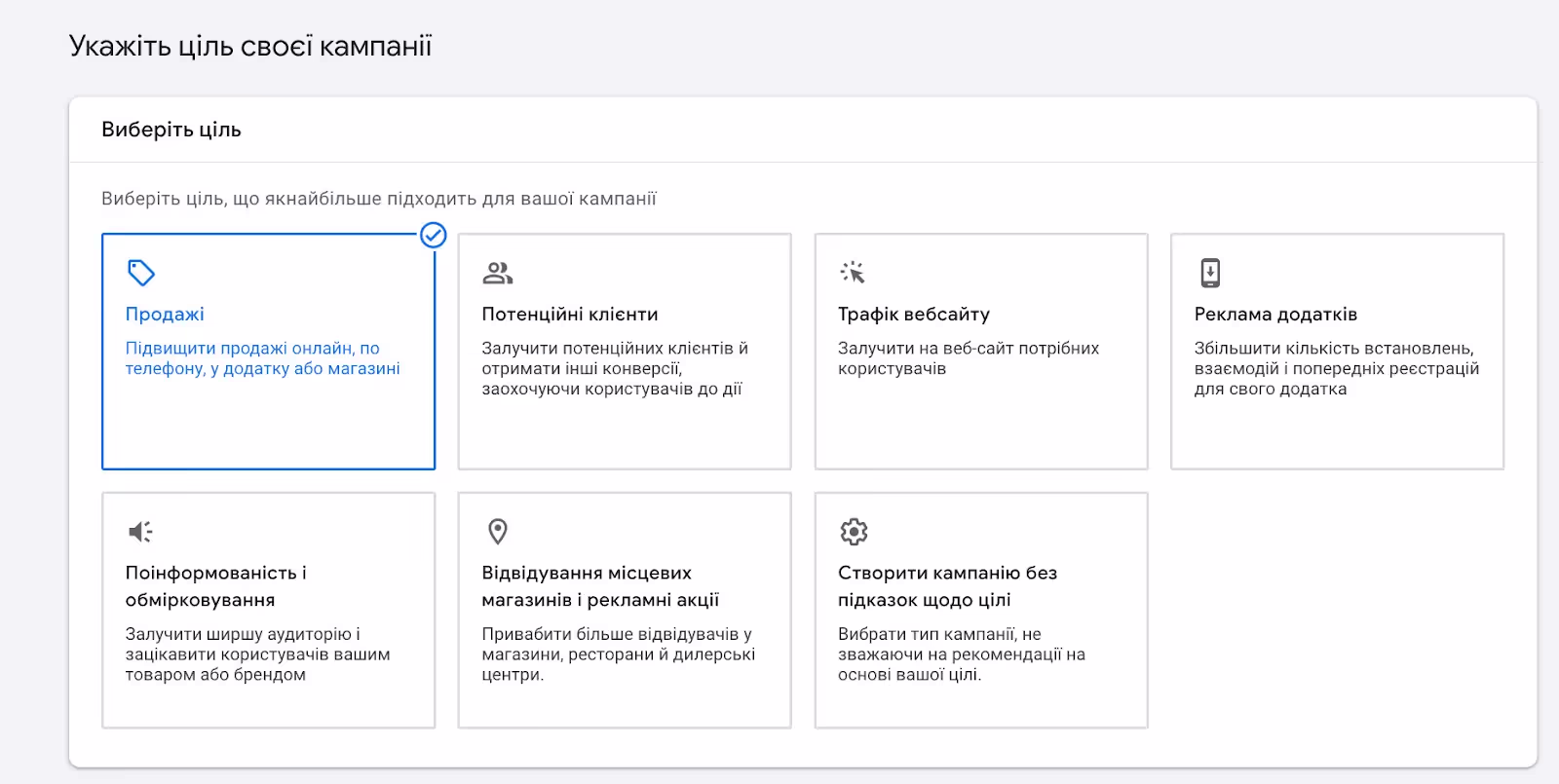1559x784 pixels.
Task: Toggle the blue checkmark on Продажі card
Action: 434,235
